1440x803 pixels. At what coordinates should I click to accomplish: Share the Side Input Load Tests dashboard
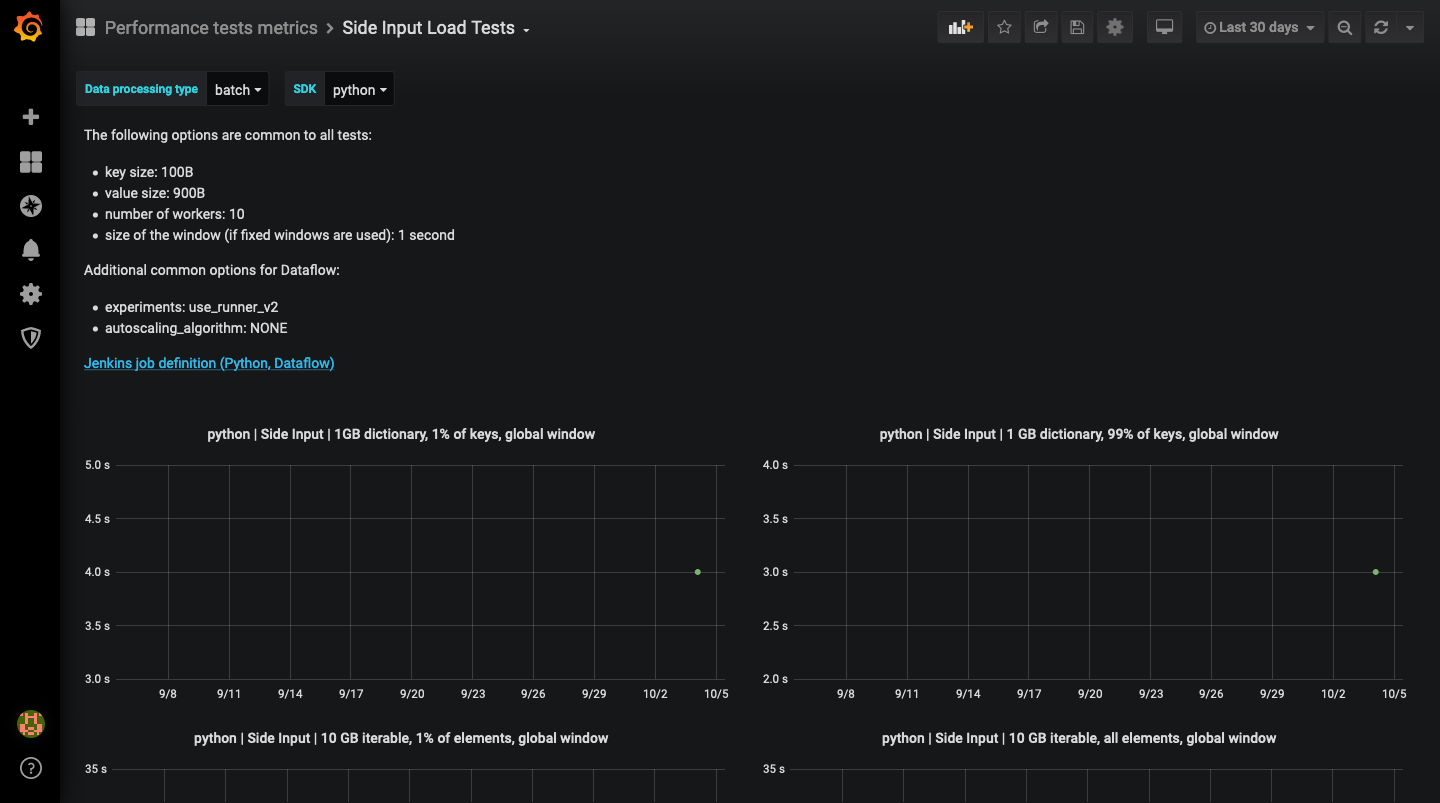1040,27
